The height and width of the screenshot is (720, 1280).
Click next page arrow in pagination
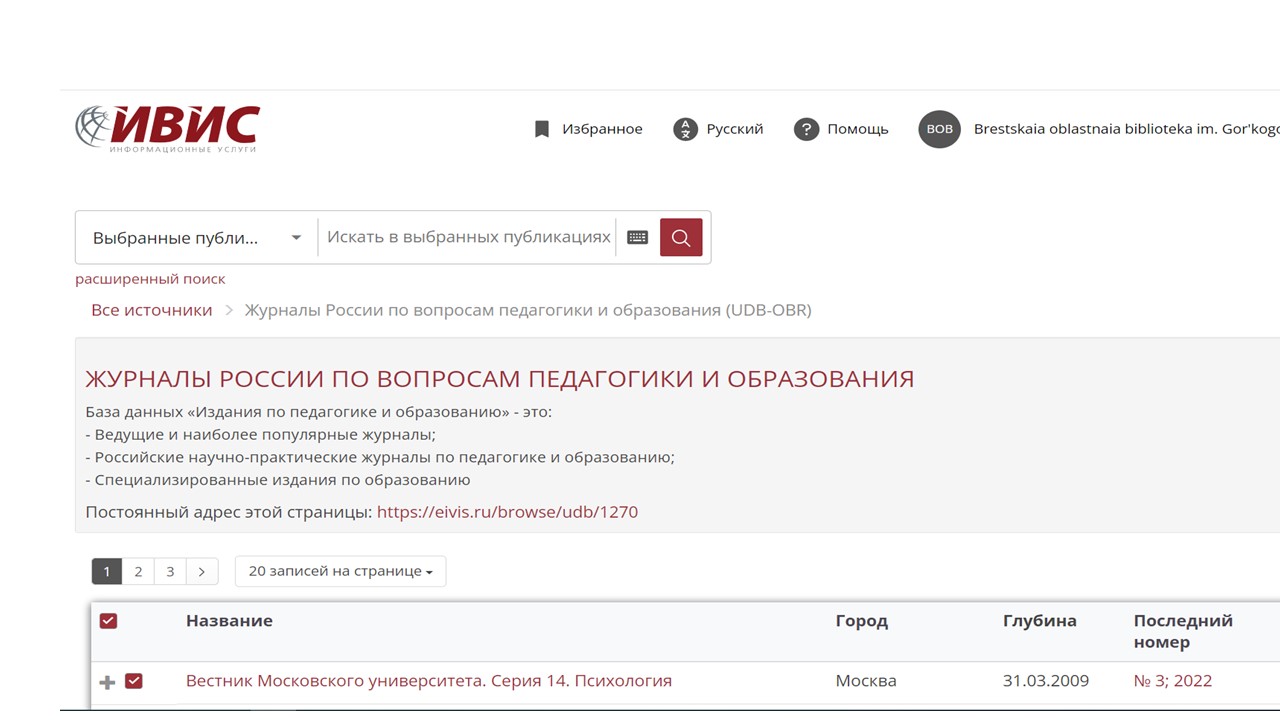(202, 571)
